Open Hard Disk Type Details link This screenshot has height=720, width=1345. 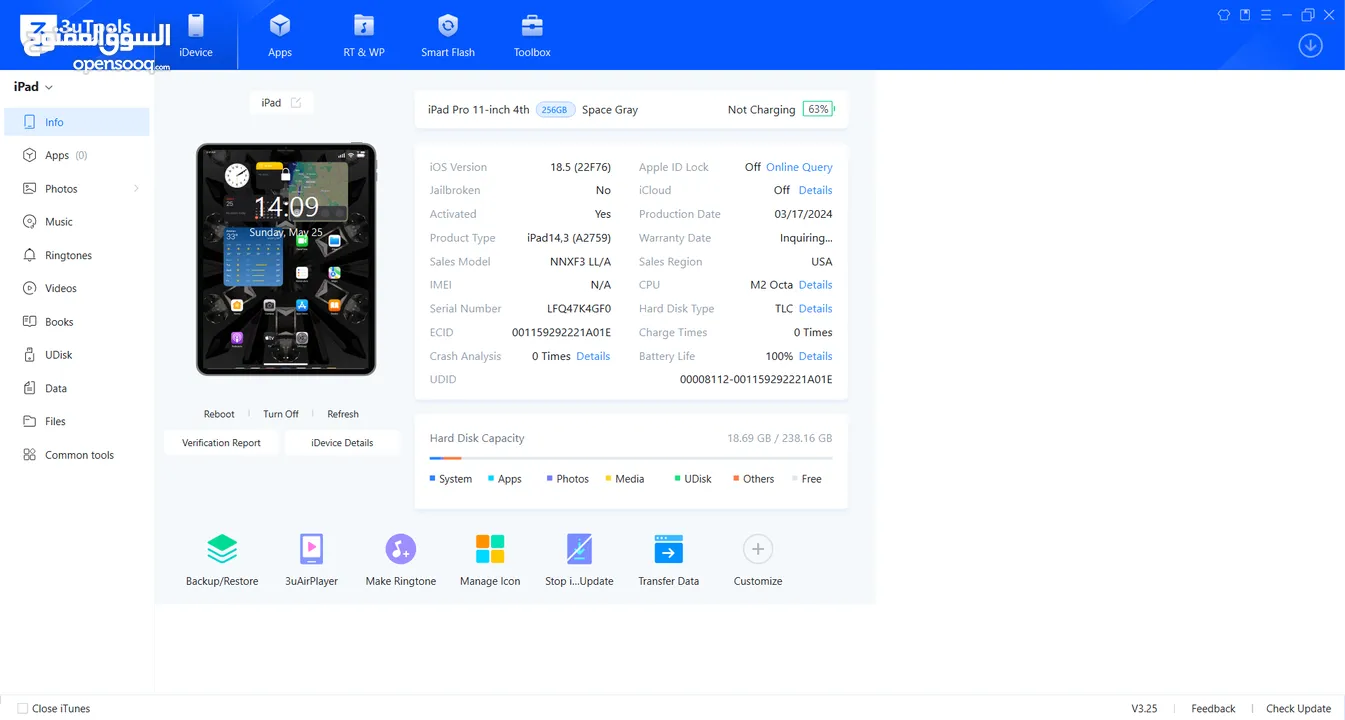click(x=815, y=309)
